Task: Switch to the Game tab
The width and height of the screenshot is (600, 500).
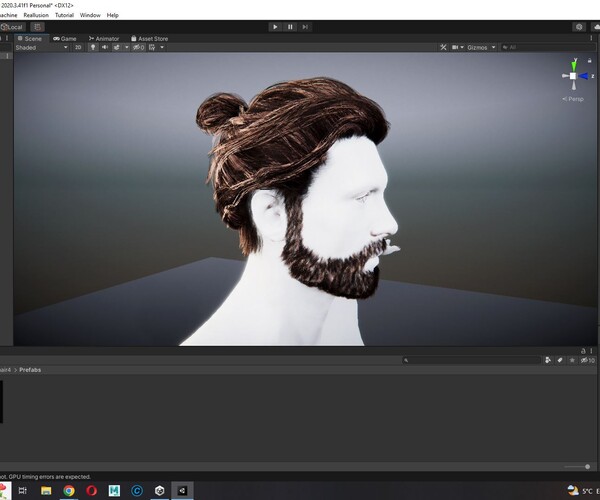Action: point(65,39)
